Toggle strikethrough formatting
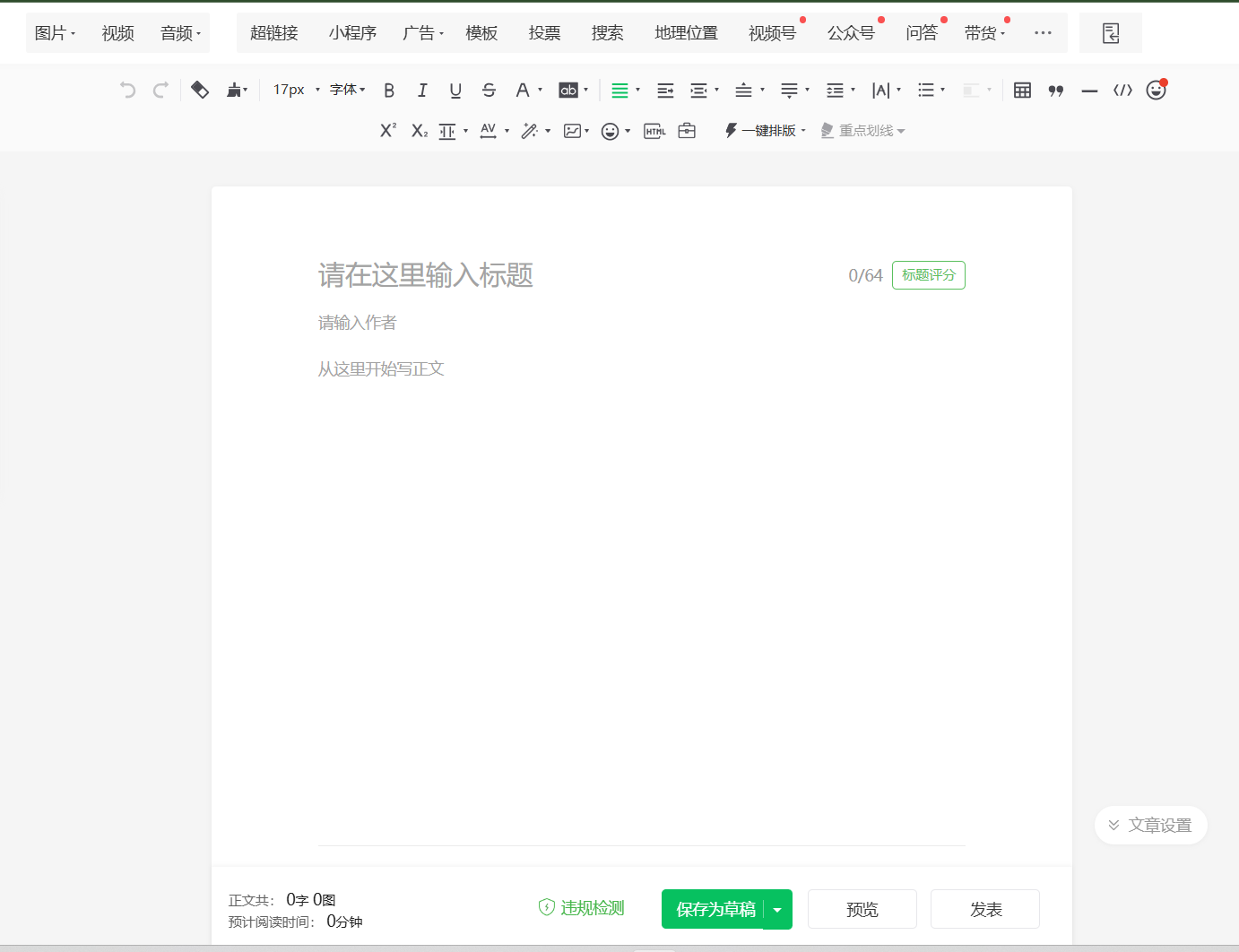The width and height of the screenshot is (1239, 952). 489,90
